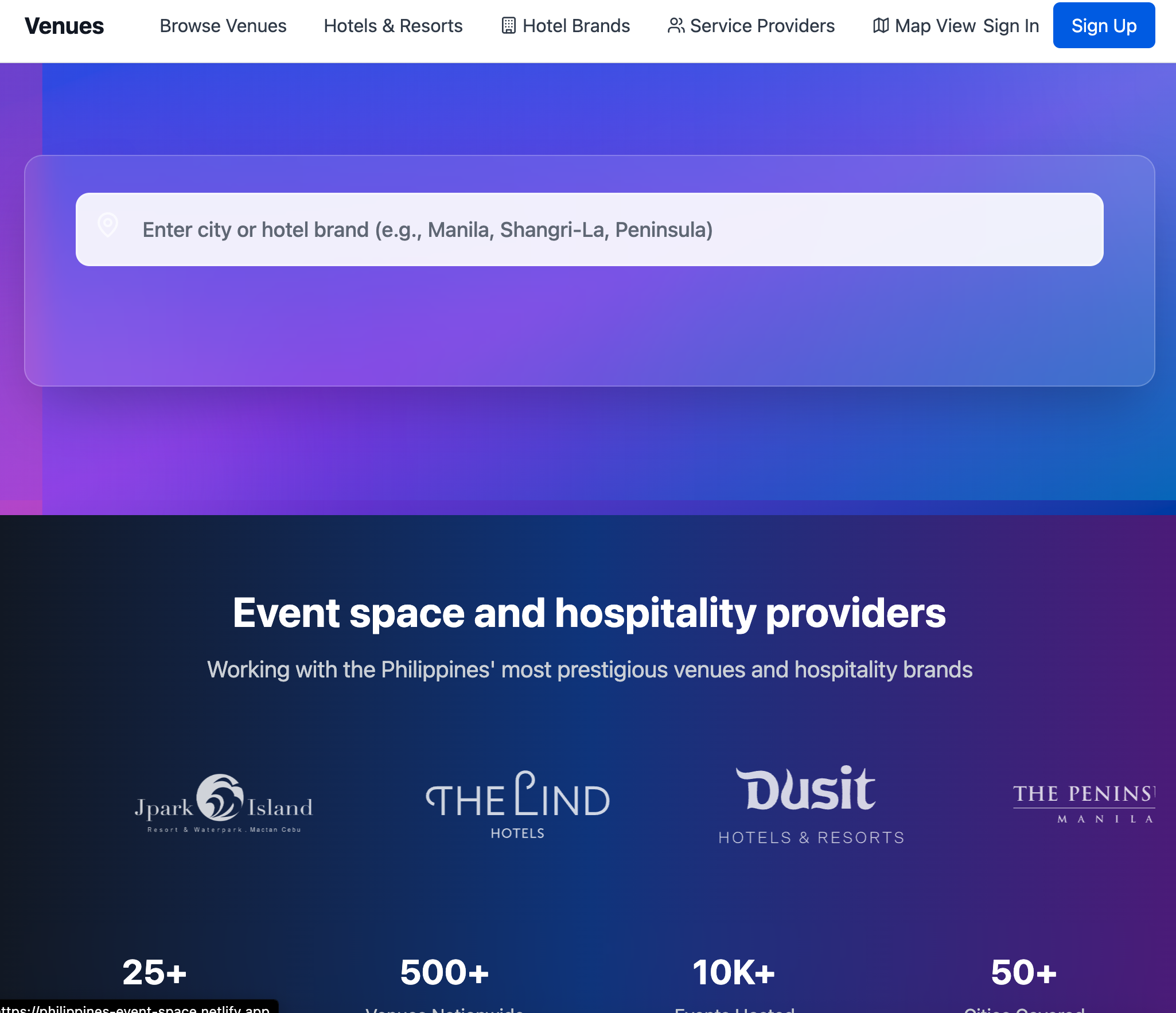Select The Lind Hotels logo
Image resolution: width=1176 pixels, height=1013 pixels.
(x=517, y=804)
